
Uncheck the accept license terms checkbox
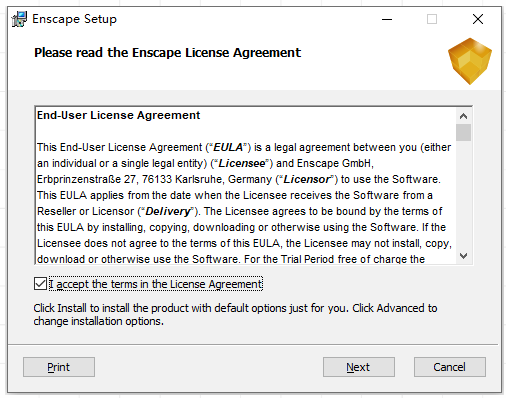[40, 284]
